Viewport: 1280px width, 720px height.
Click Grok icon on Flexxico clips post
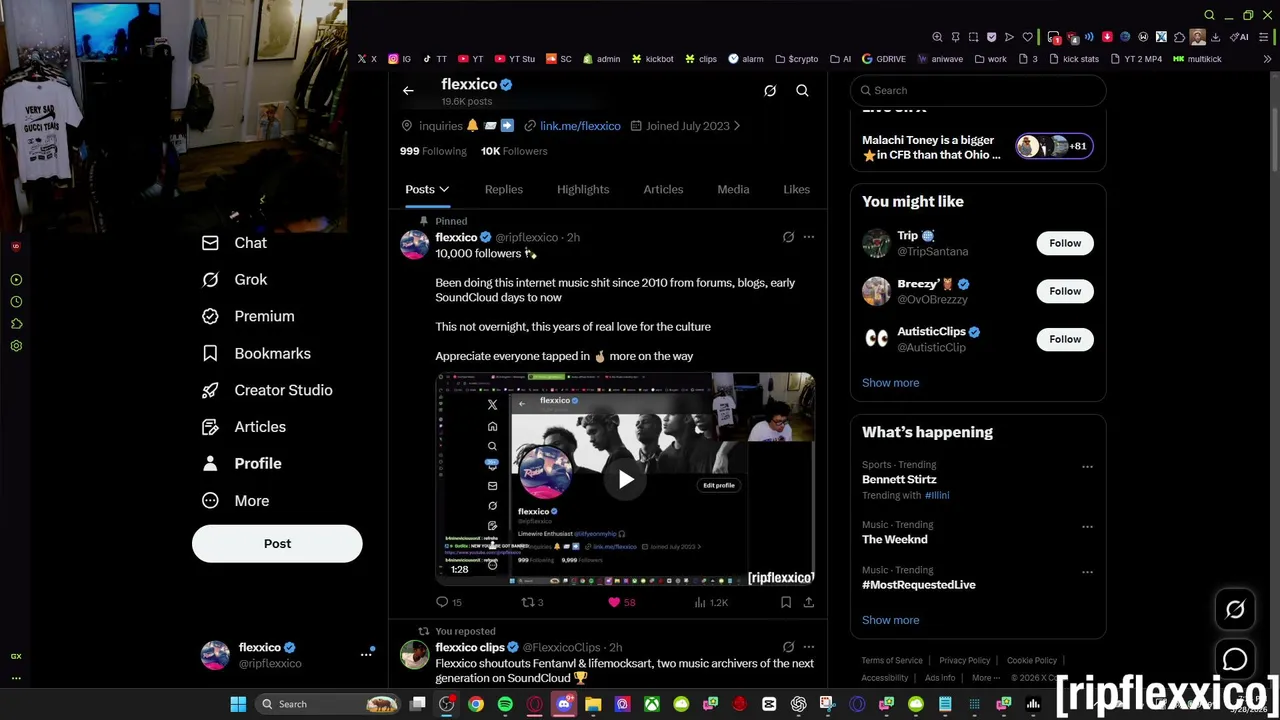point(788,647)
